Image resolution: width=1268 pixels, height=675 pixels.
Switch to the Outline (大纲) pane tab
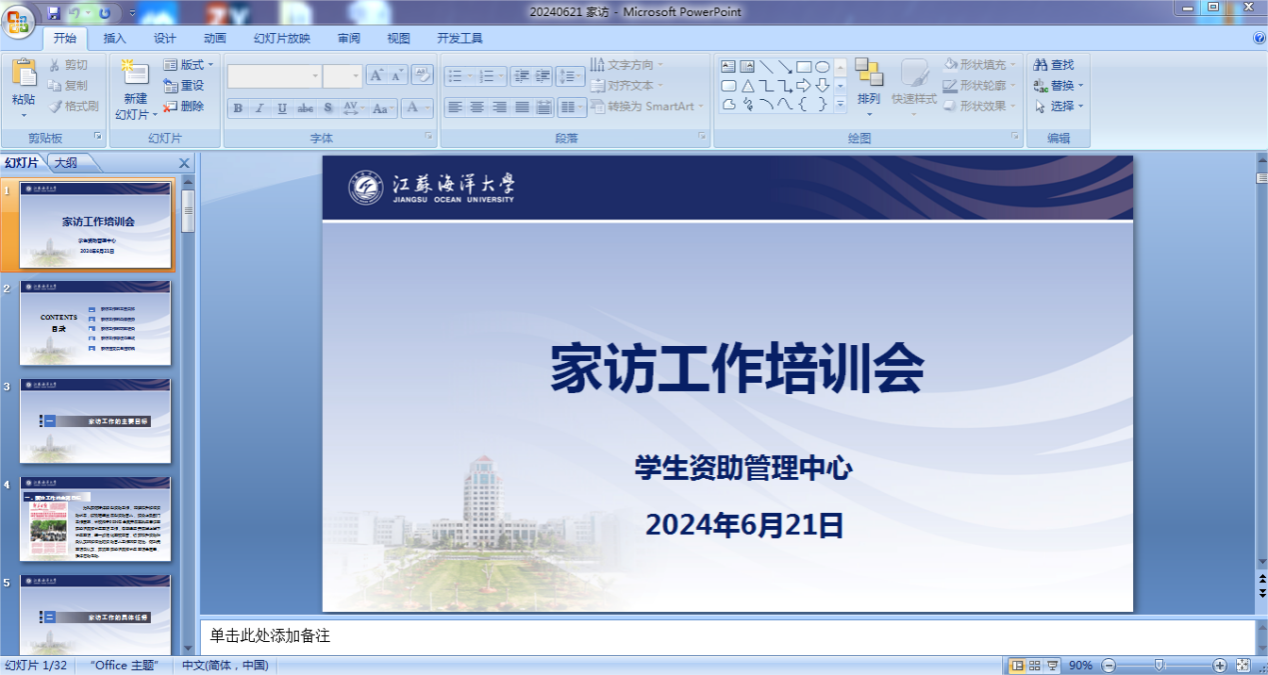point(66,162)
